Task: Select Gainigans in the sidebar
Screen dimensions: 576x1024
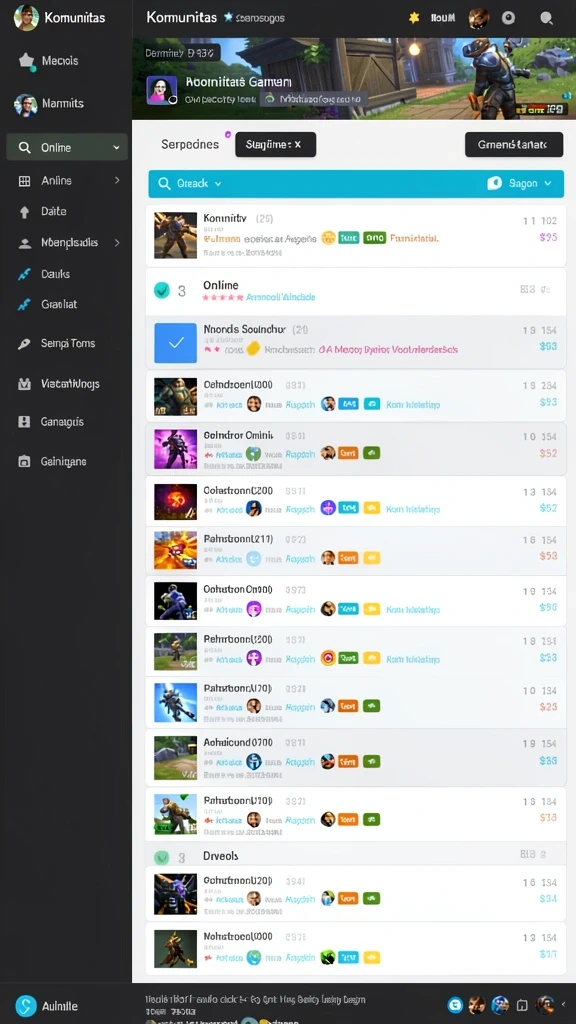Action: click(x=63, y=461)
